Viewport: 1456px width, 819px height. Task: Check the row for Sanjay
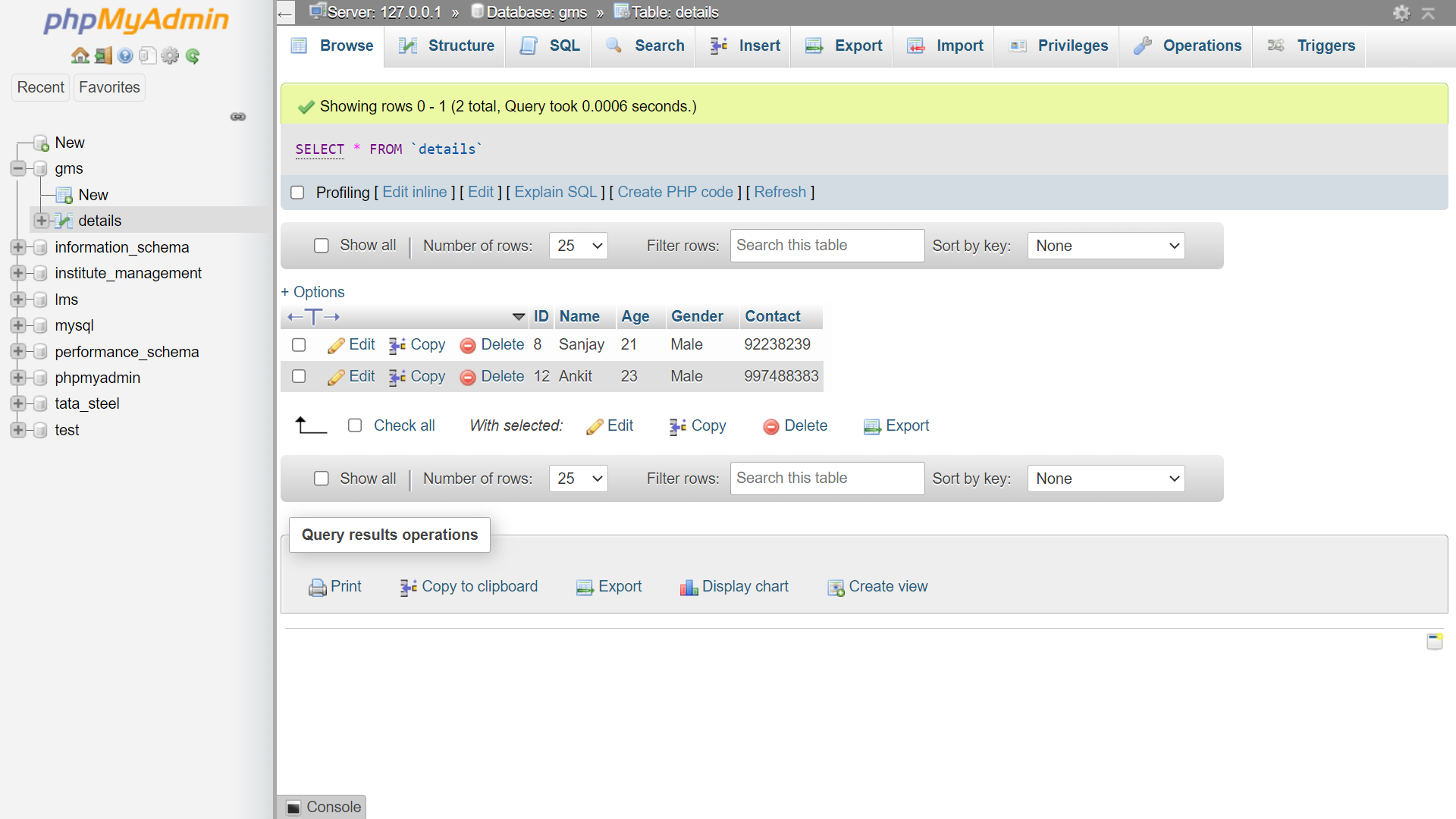click(298, 344)
